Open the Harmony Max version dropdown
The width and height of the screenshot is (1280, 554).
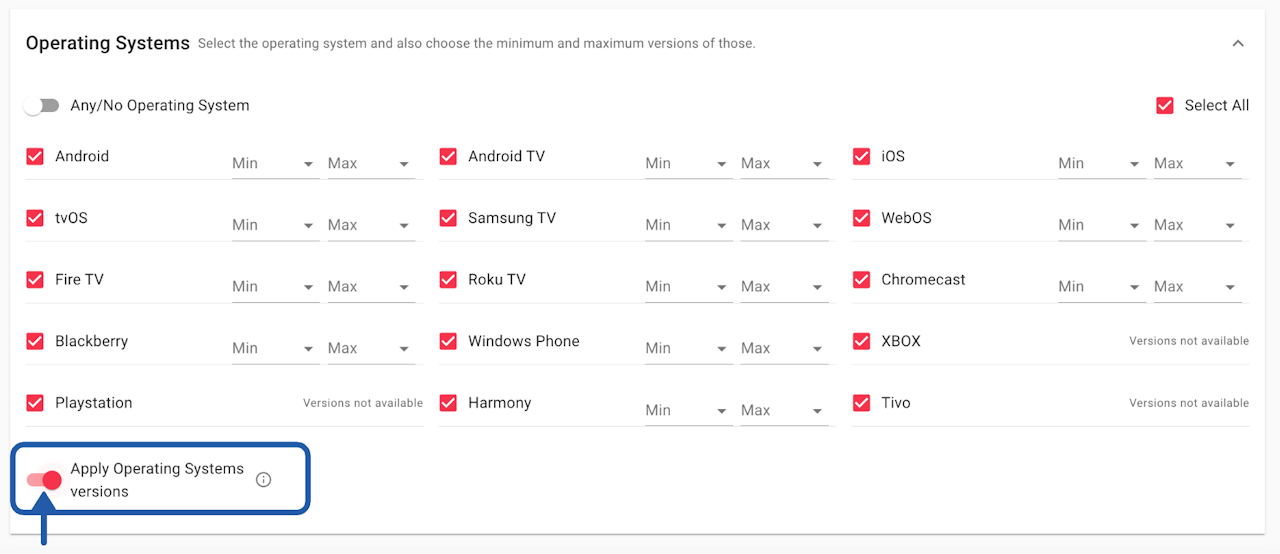(x=783, y=411)
